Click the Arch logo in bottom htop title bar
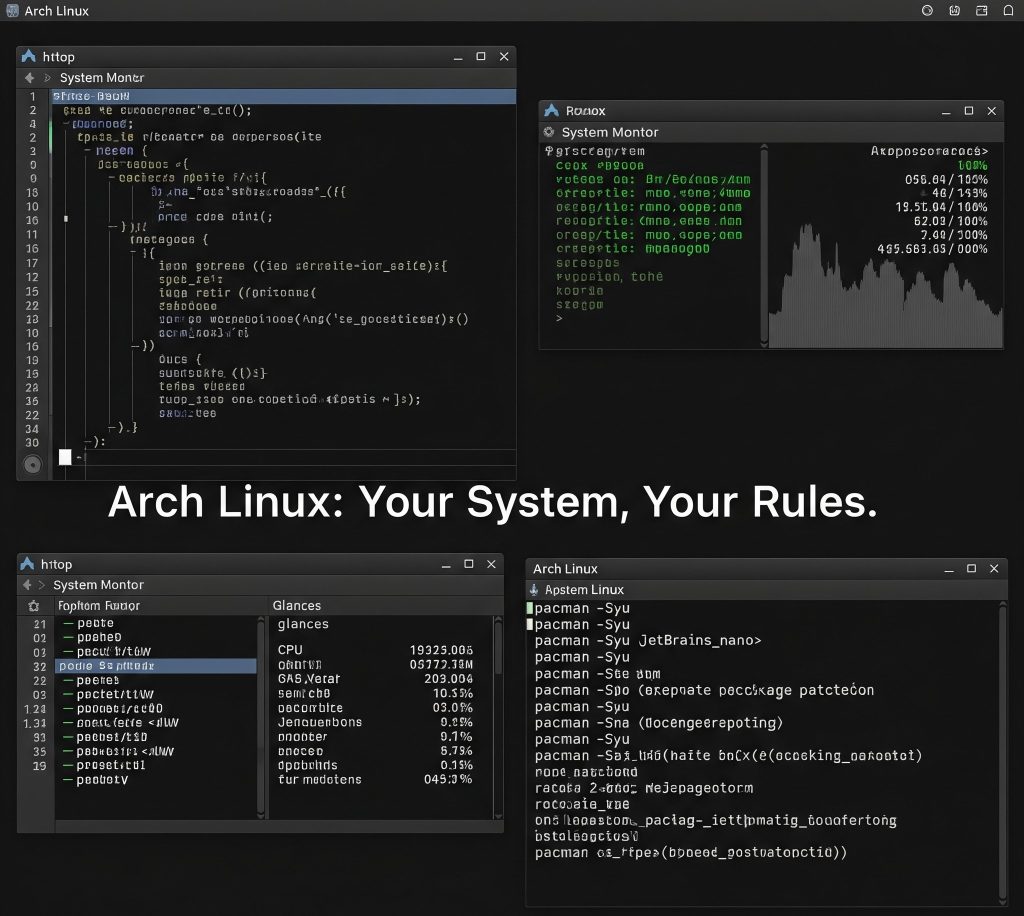 tap(27, 563)
